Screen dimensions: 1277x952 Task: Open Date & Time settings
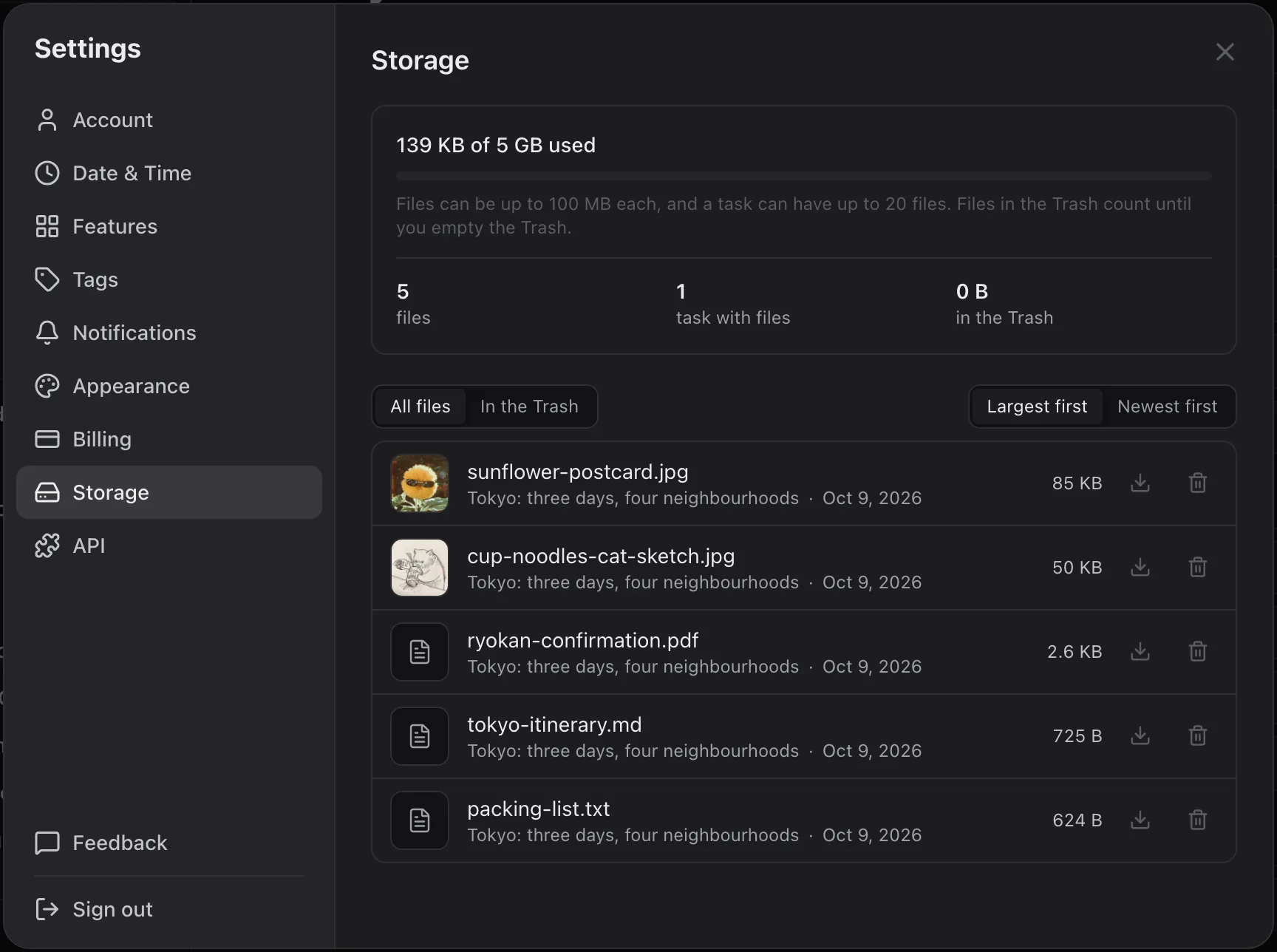pyautogui.click(x=169, y=173)
